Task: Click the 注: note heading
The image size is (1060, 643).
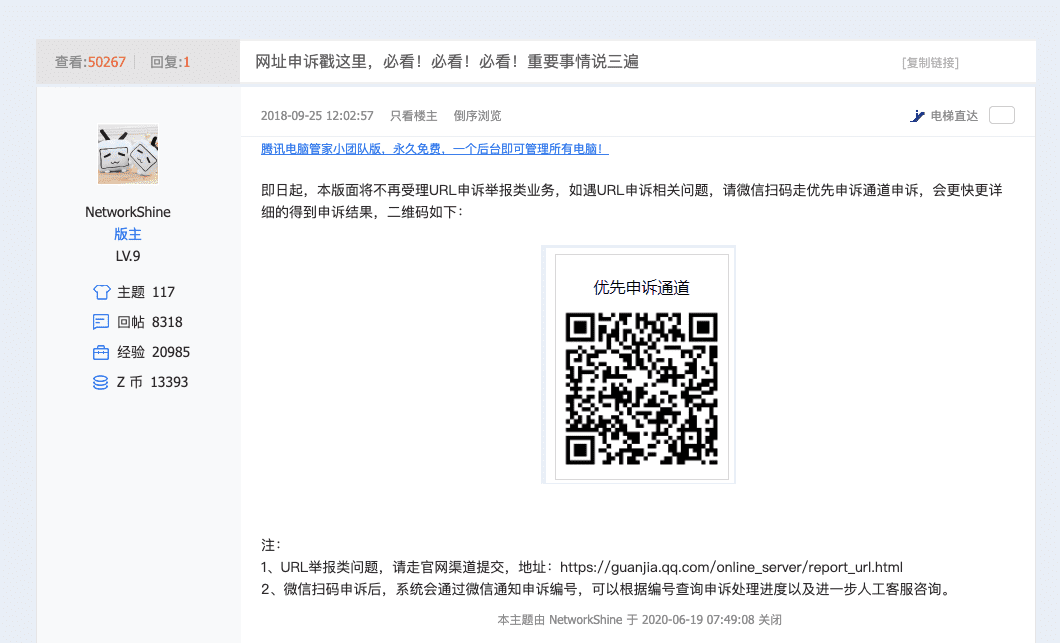Action: [x=271, y=545]
